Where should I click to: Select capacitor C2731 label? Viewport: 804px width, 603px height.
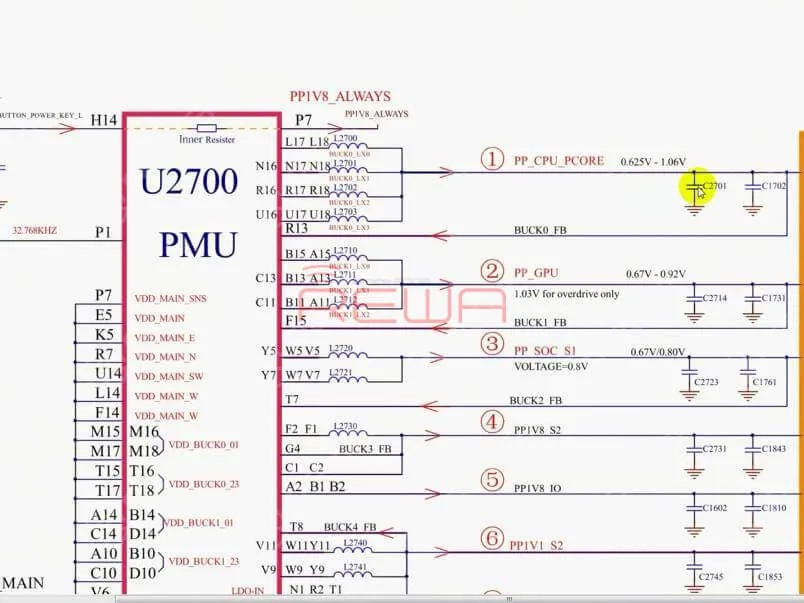[714, 449]
